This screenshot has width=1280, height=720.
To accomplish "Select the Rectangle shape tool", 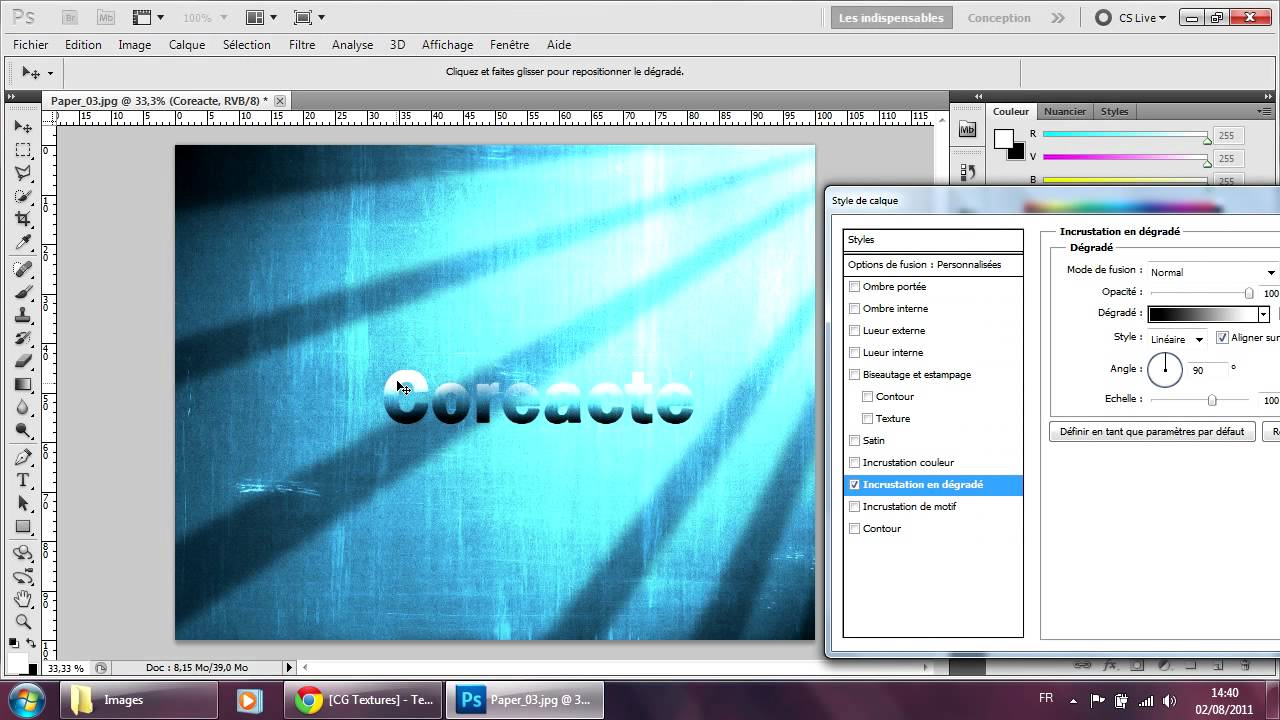I will pos(23,526).
